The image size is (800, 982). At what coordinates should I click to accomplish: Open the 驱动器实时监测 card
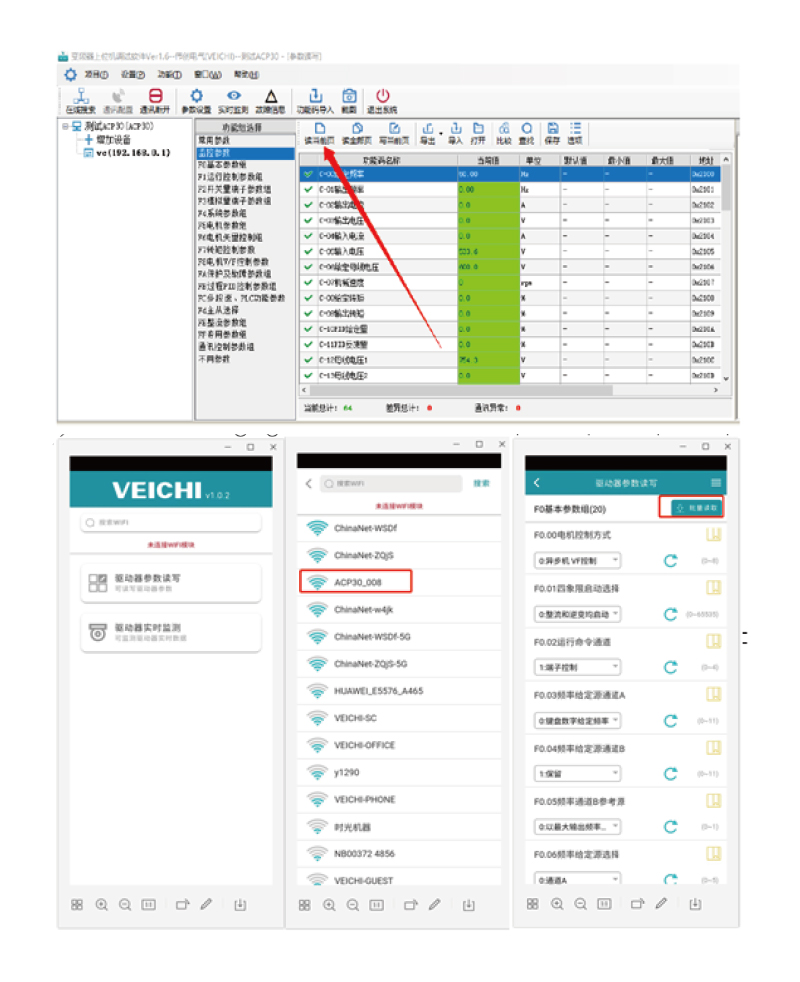[170, 633]
